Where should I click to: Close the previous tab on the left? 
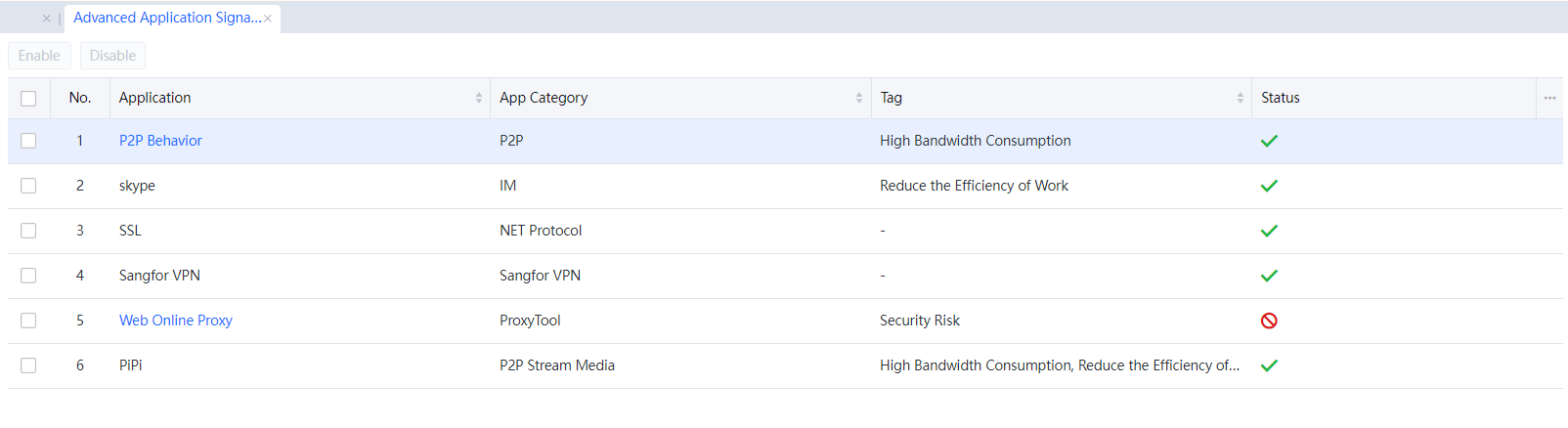(x=46, y=19)
